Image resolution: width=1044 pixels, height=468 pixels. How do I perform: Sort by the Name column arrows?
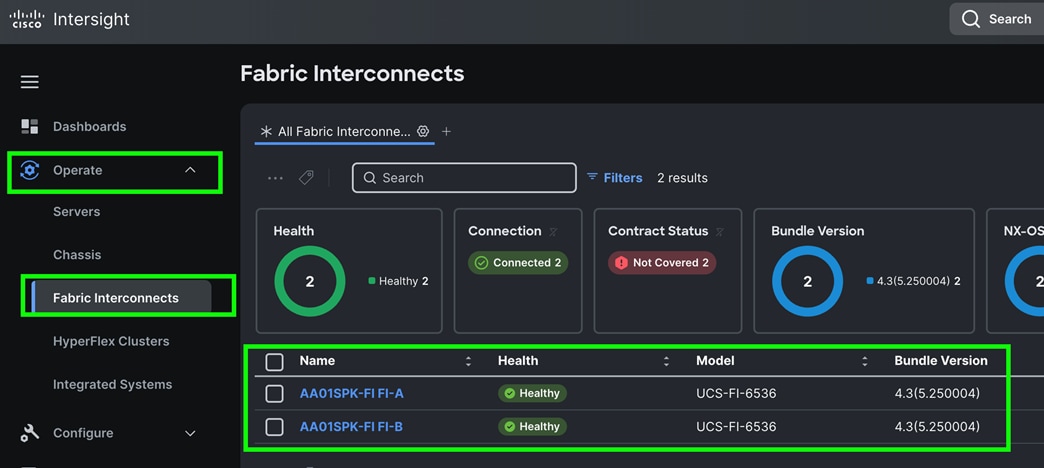click(468, 361)
